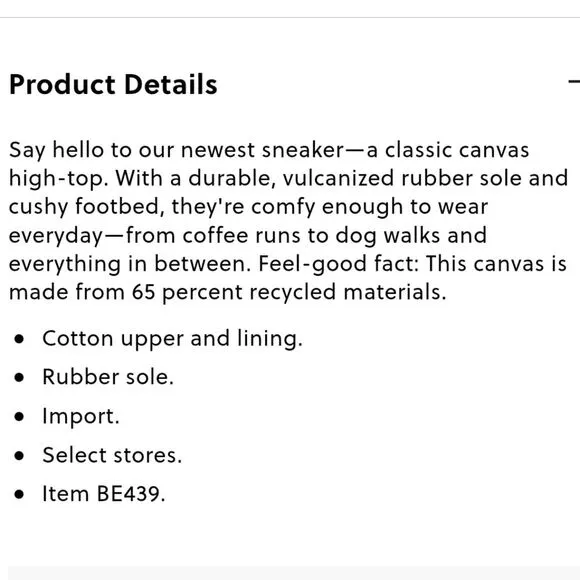Viewport: 580px width, 580px height.
Task: Click the bullet dot beside Item BE439
Action: (19, 494)
